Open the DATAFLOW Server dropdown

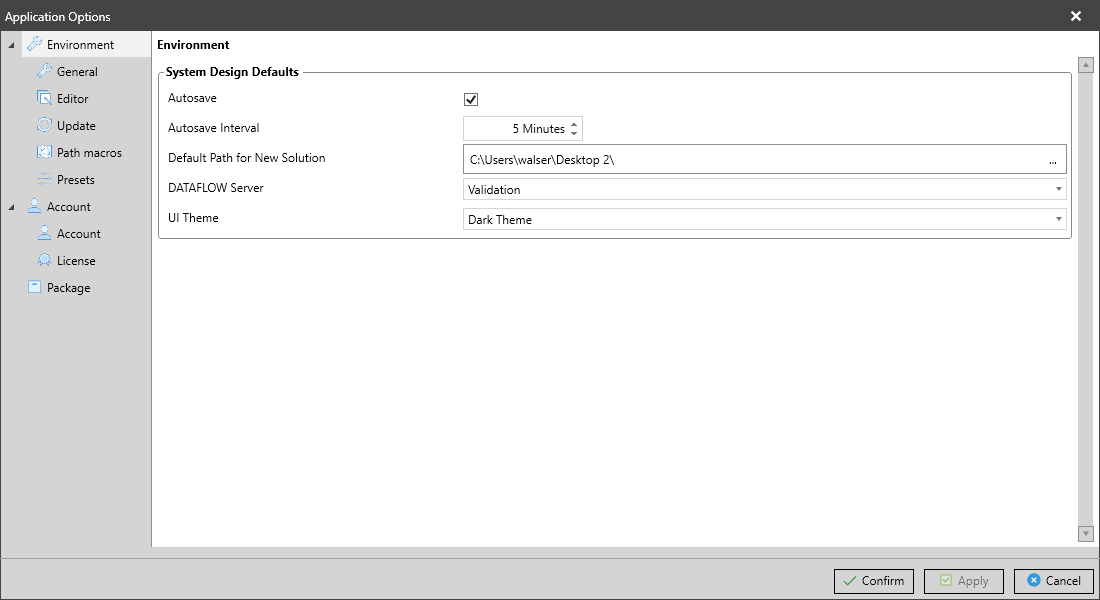tap(765, 189)
